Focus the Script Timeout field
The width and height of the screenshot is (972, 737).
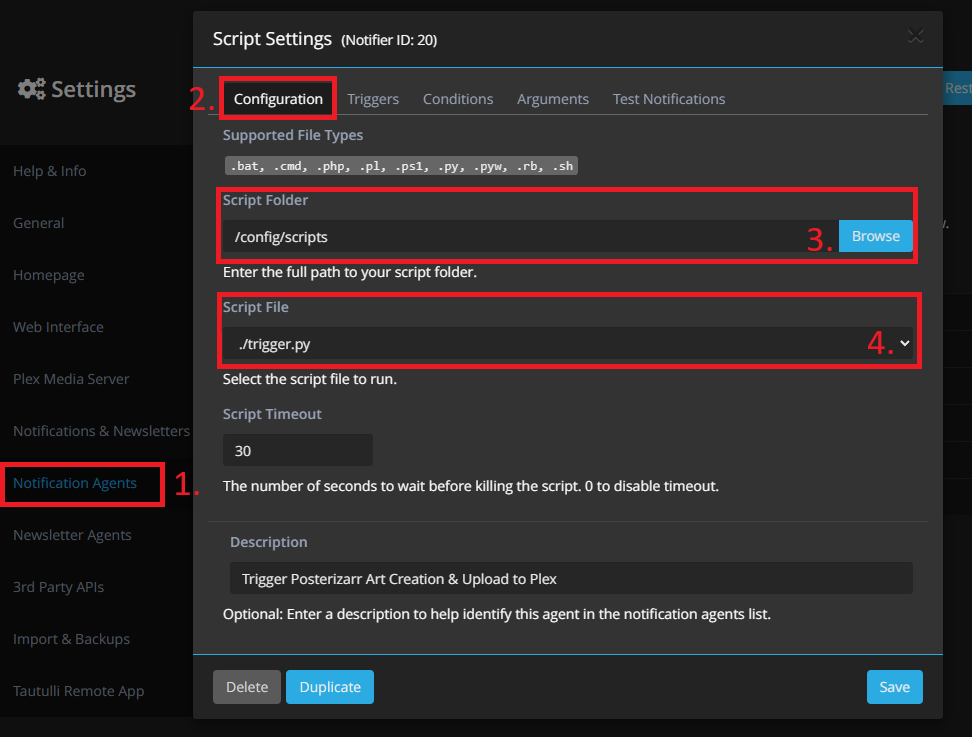click(x=297, y=451)
